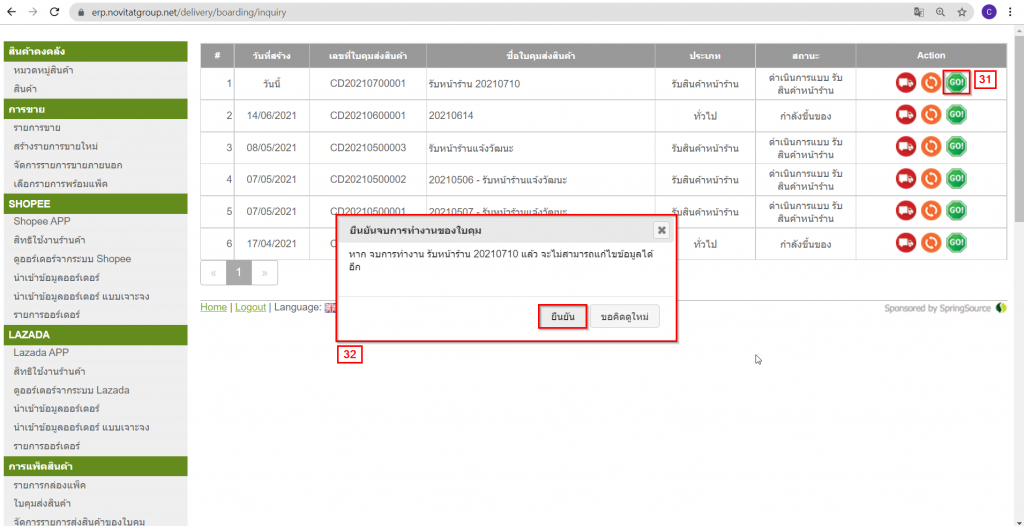Bookmark this page with the star icon
The image size is (1024, 526).
coord(962,12)
